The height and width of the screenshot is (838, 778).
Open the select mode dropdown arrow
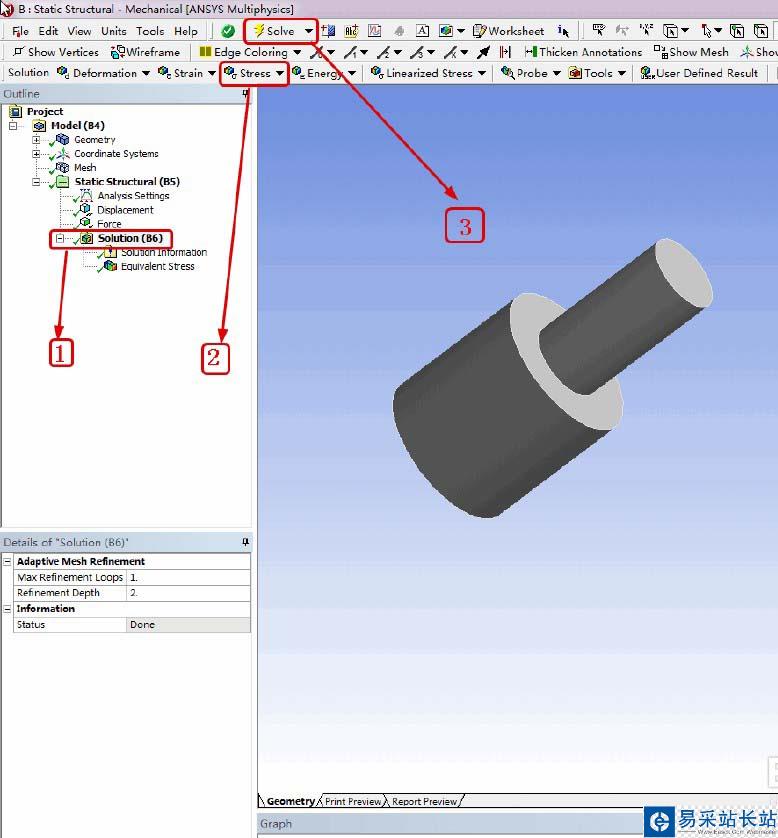pos(685,31)
